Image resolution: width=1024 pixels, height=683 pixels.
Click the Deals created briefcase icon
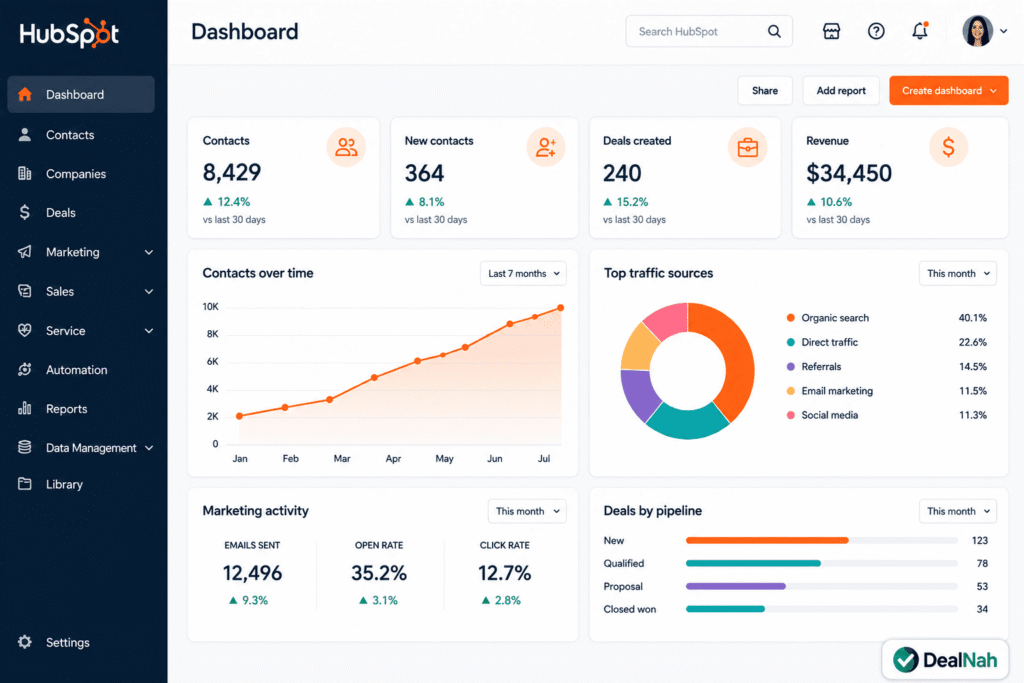coord(748,147)
